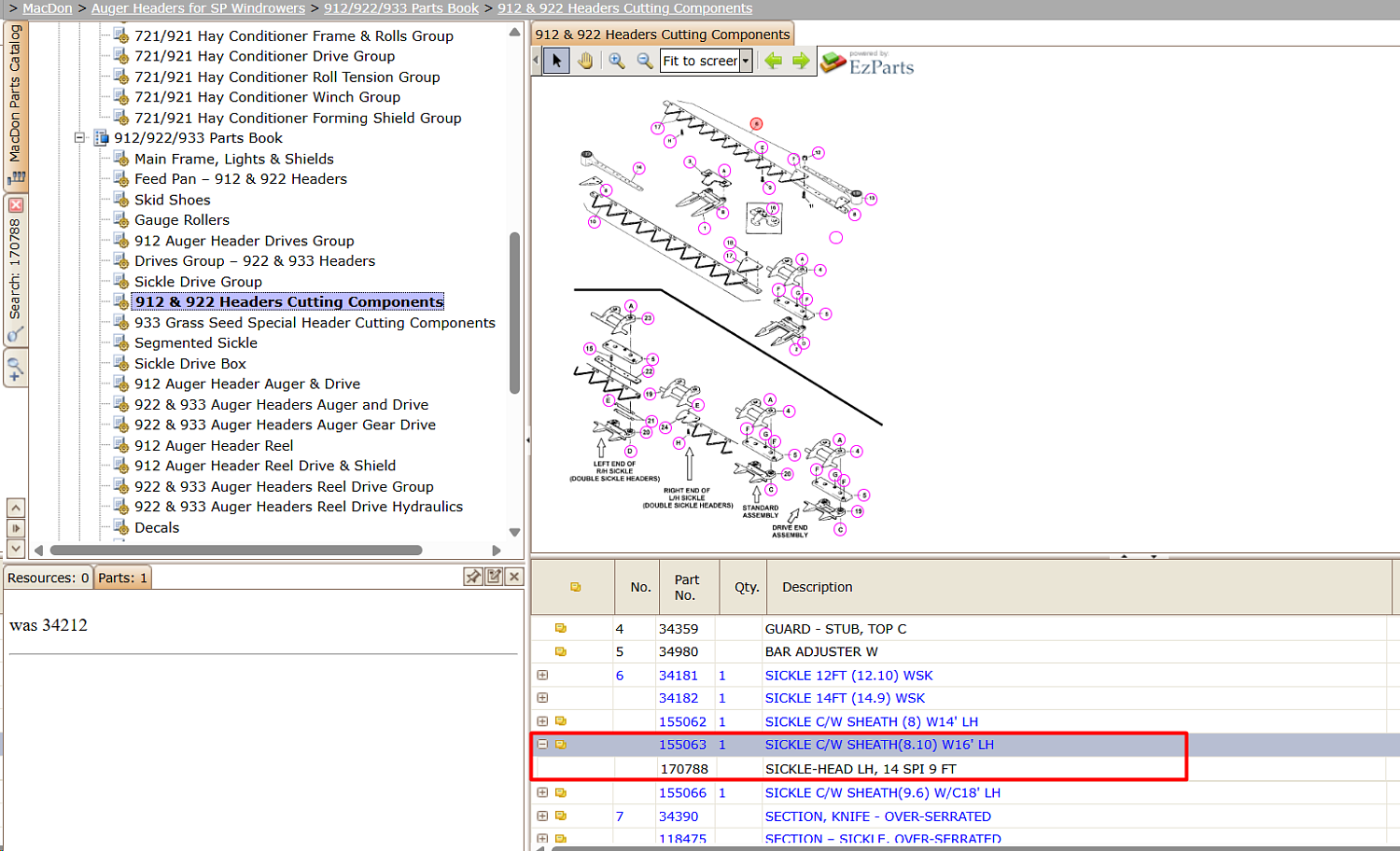Expand the 34181 Sickle 12FT row

[542, 675]
